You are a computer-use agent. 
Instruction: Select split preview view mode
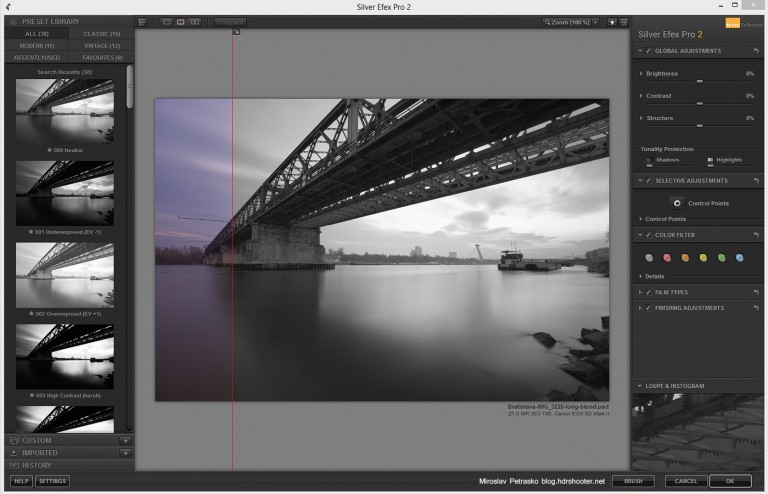pos(181,22)
